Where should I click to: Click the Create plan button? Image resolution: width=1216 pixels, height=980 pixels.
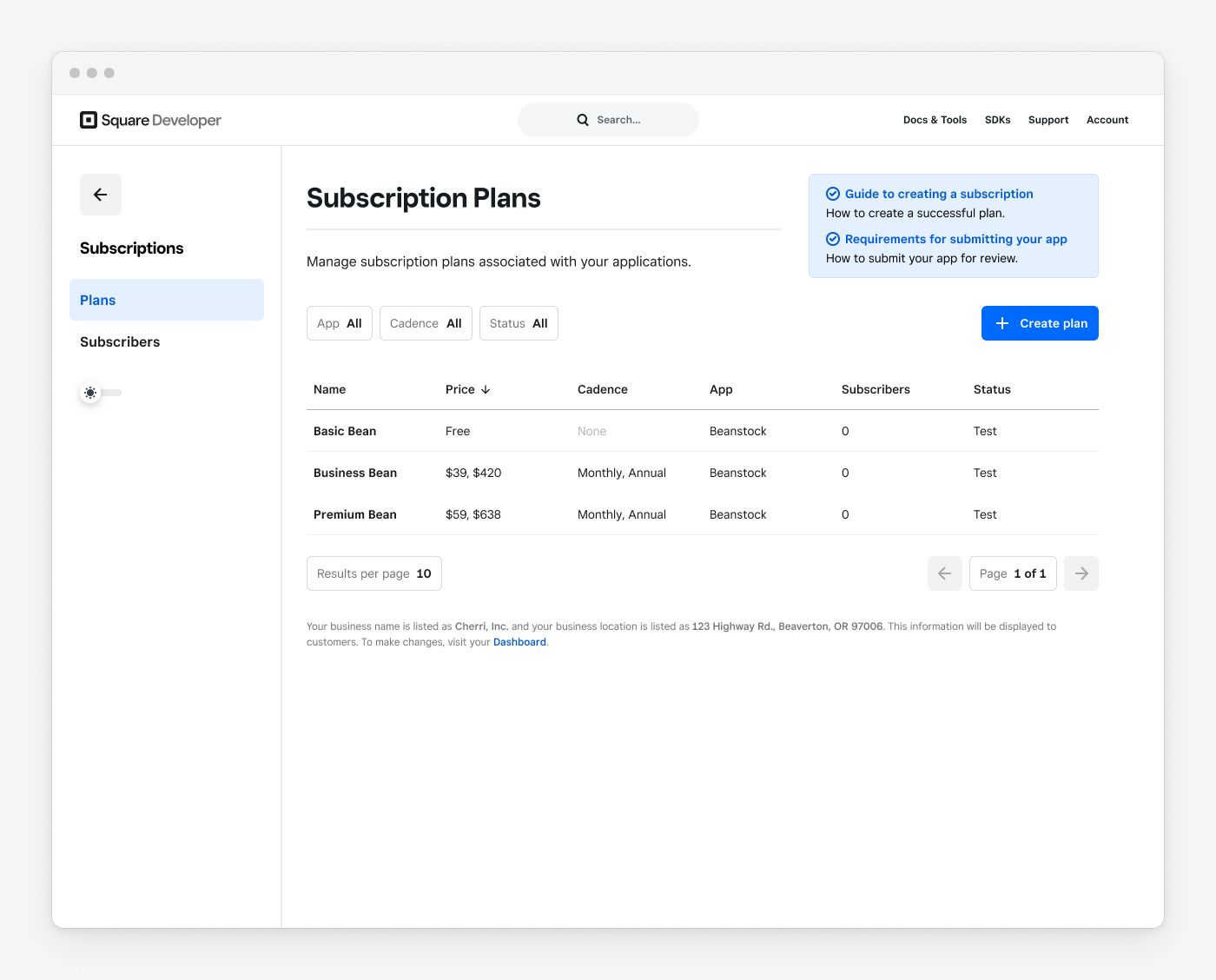1040,323
